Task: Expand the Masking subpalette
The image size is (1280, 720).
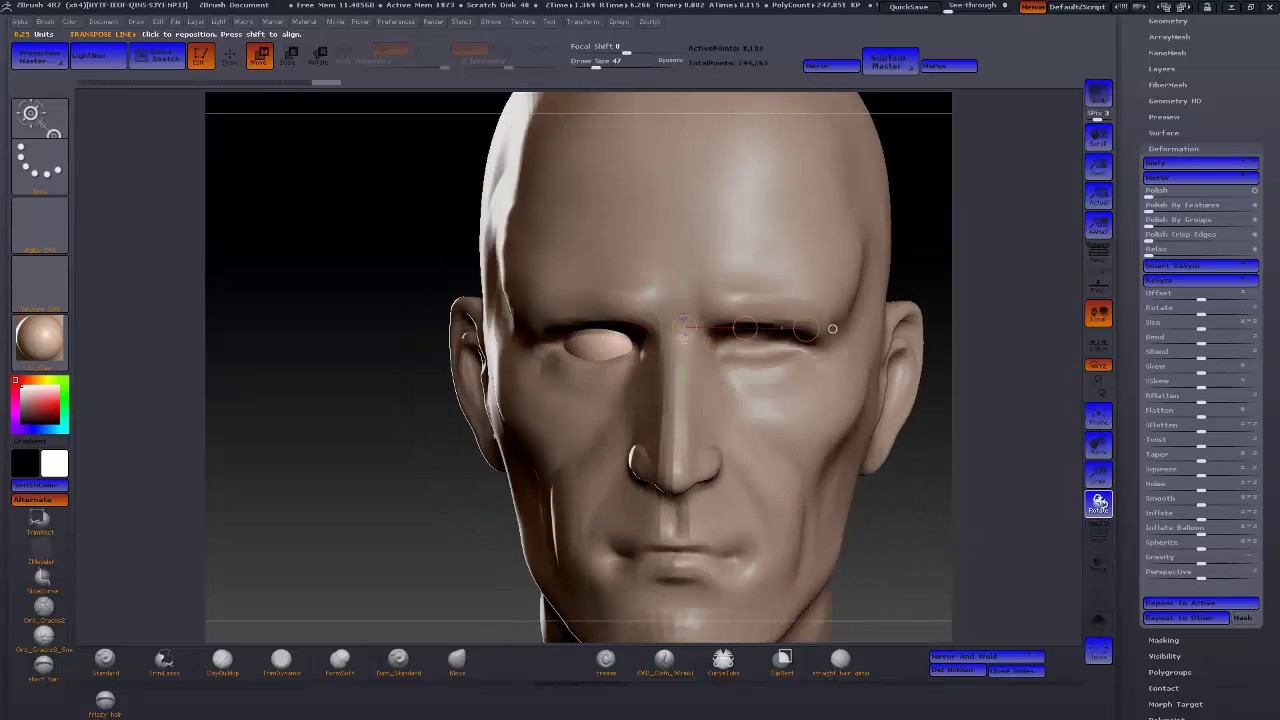Action: [1163, 640]
